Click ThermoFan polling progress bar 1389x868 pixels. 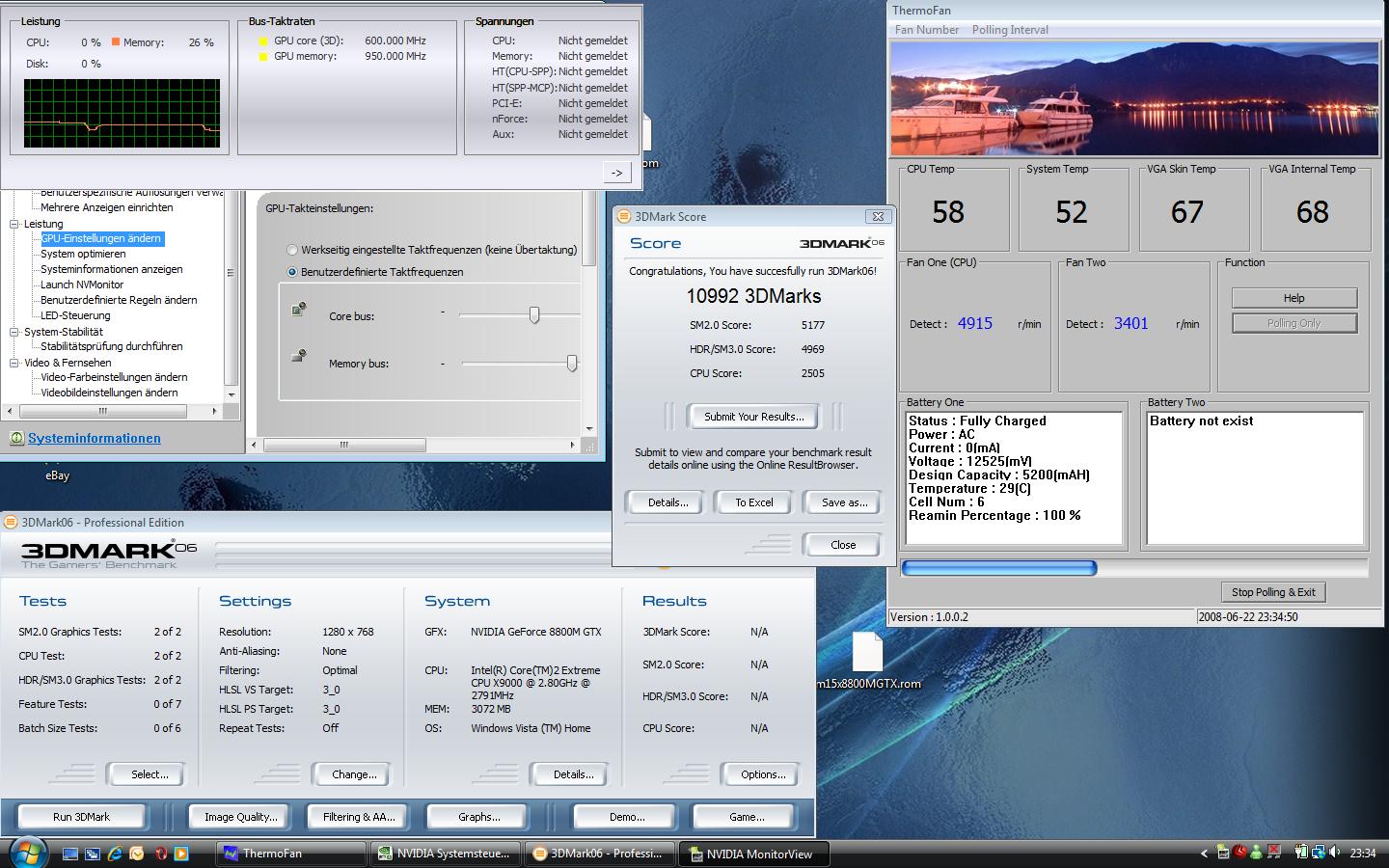(1134, 568)
